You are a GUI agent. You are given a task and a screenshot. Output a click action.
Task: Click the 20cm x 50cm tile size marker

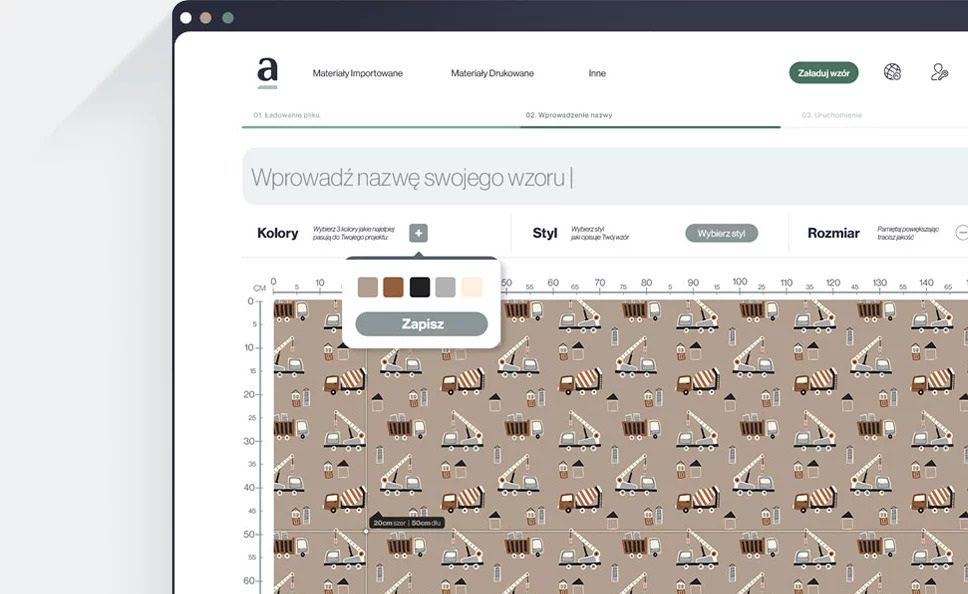393,522
